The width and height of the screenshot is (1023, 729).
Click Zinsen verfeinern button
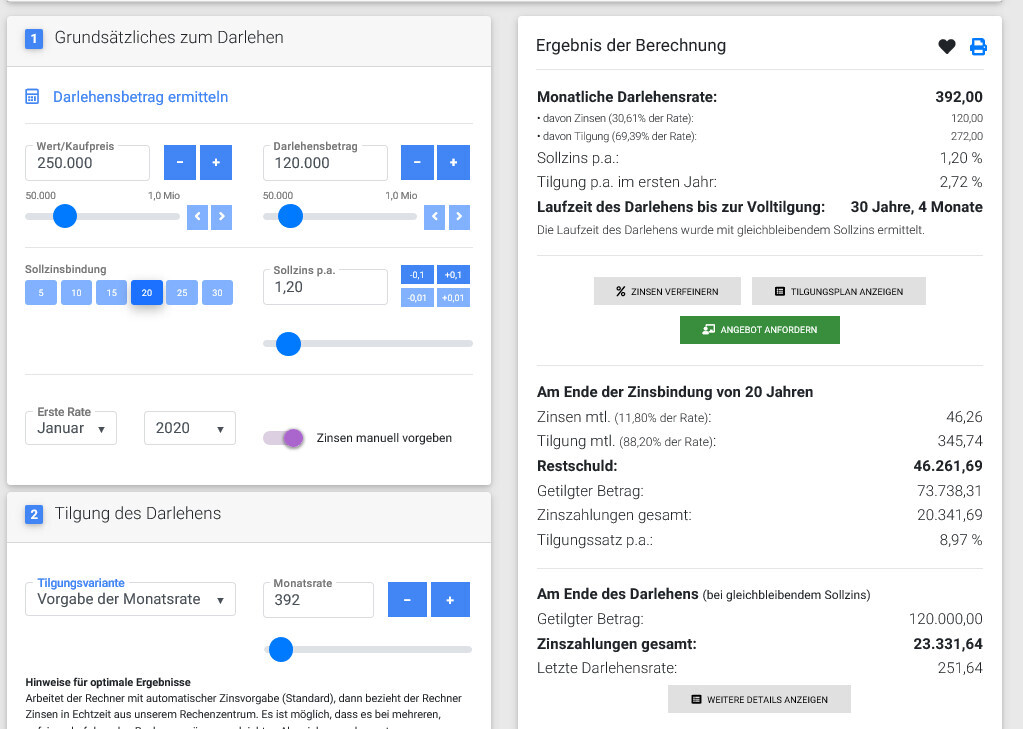click(x=667, y=291)
